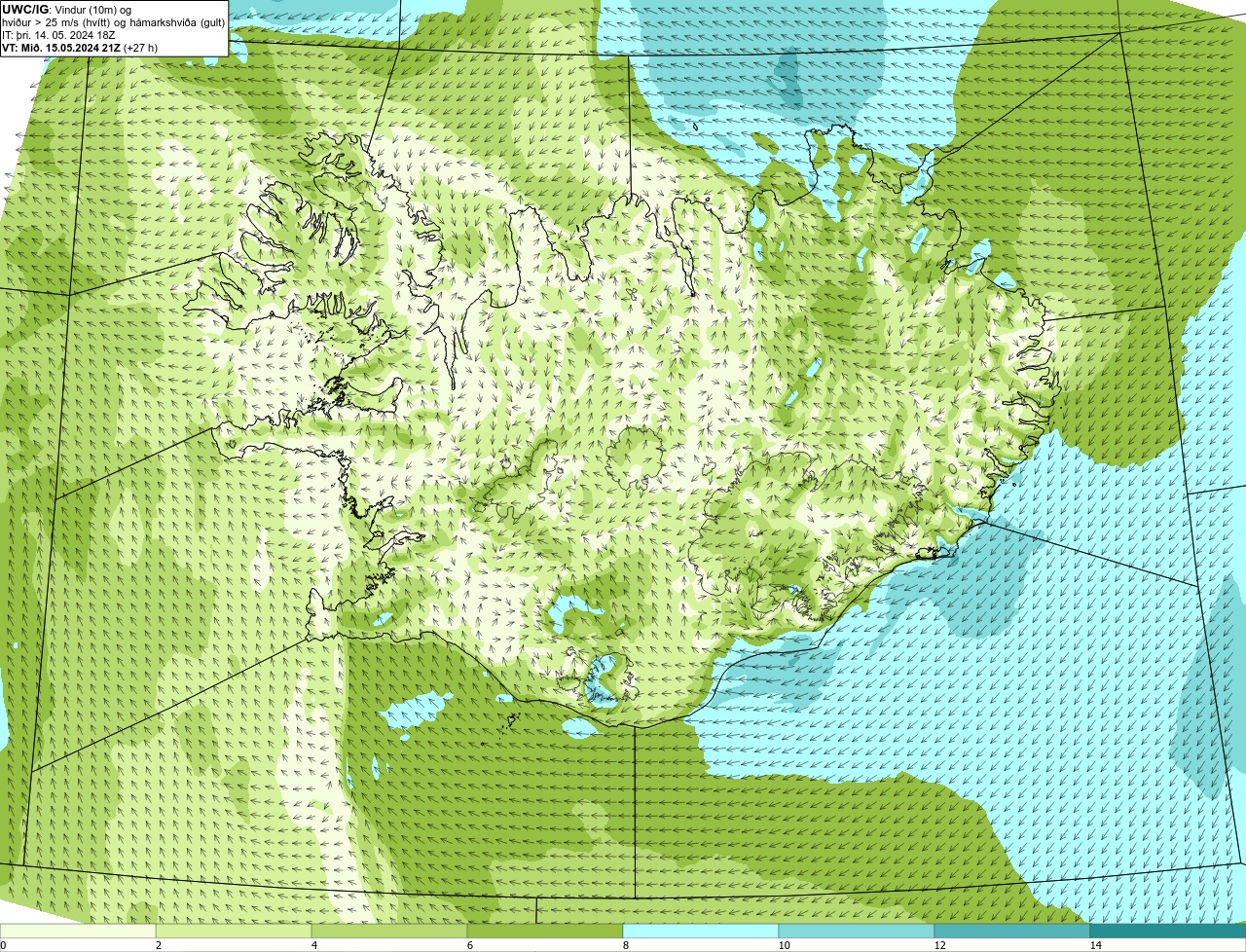
Task: Click the pale cyan 8–10 m/s swatch
Action: coord(701,931)
